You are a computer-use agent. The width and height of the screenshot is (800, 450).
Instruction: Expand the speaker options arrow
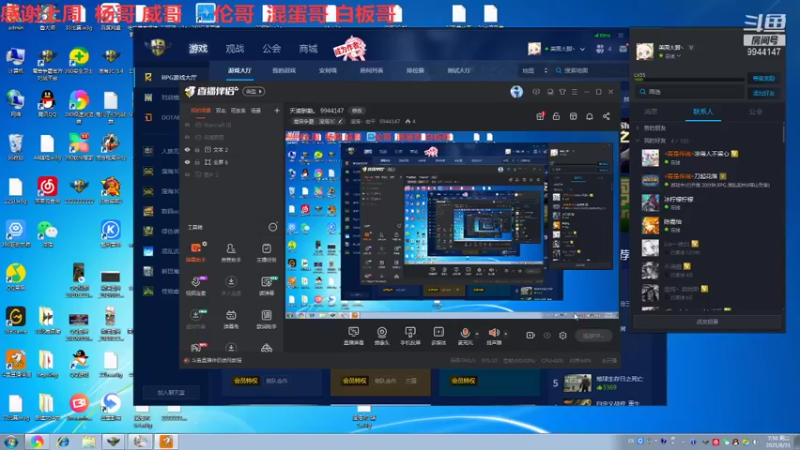tap(506, 334)
